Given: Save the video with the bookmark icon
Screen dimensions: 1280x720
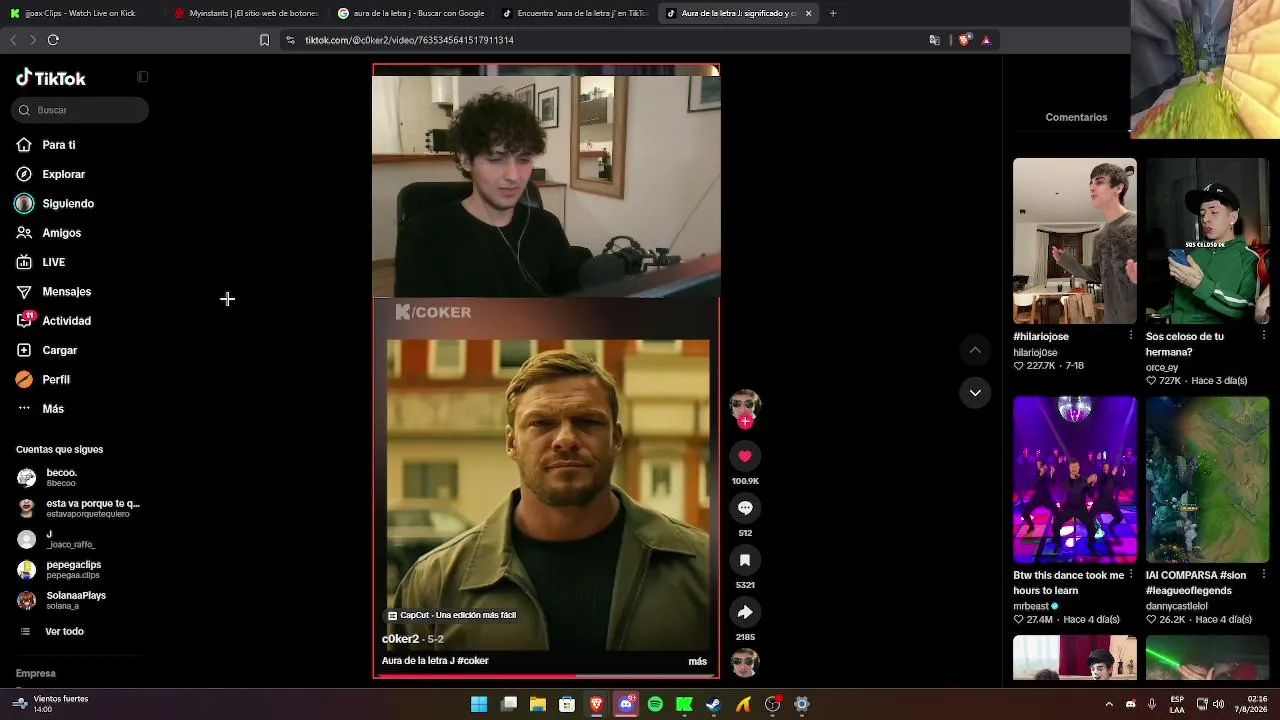Looking at the screenshot, I should pos(745,560).
